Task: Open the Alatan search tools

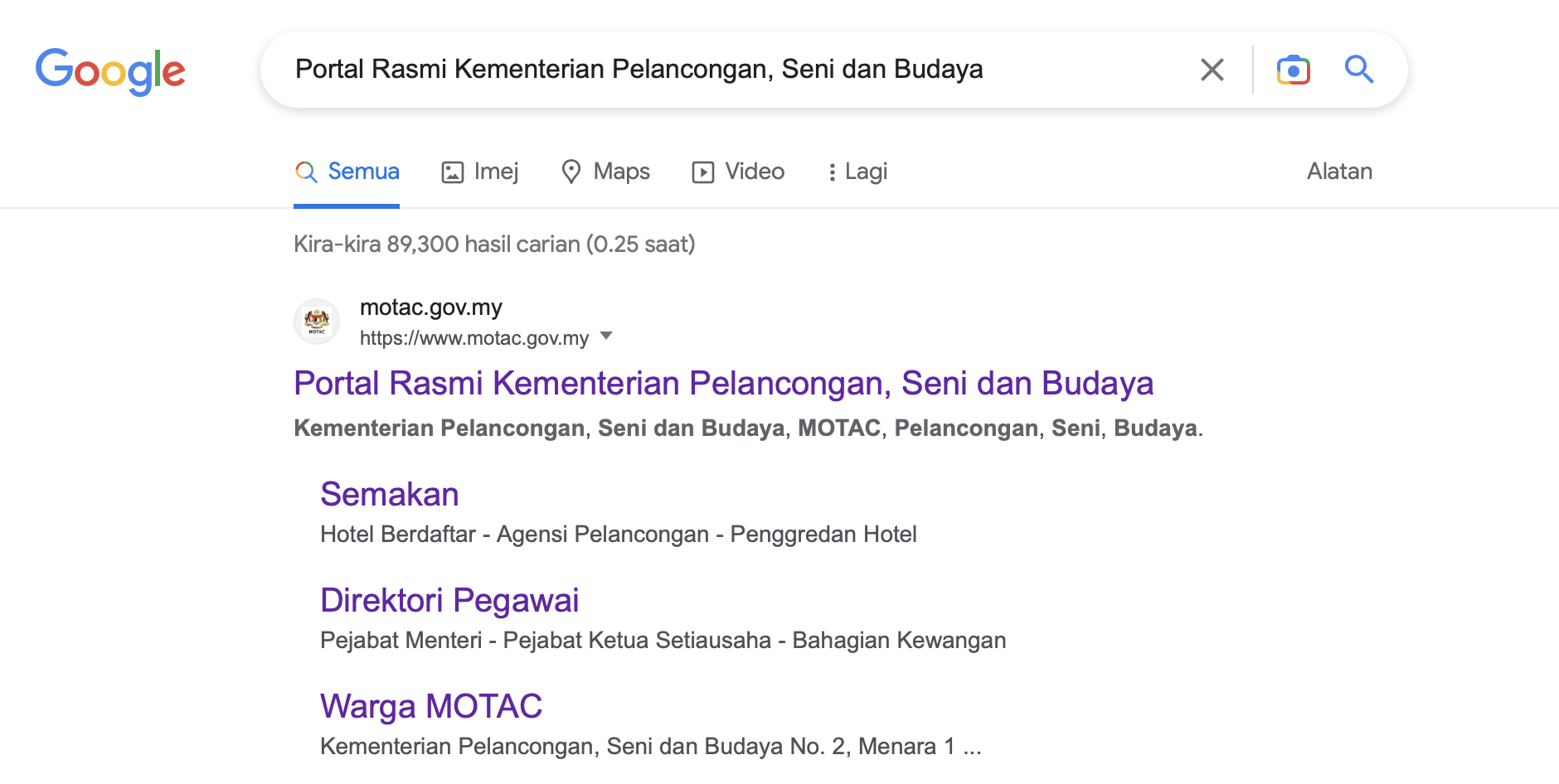Action: (1338, 172)
